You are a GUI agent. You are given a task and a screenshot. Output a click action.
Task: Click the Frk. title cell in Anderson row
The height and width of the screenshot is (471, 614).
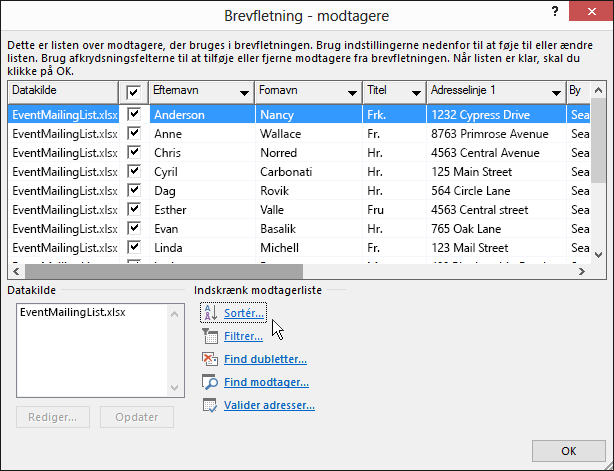(394, 115)
